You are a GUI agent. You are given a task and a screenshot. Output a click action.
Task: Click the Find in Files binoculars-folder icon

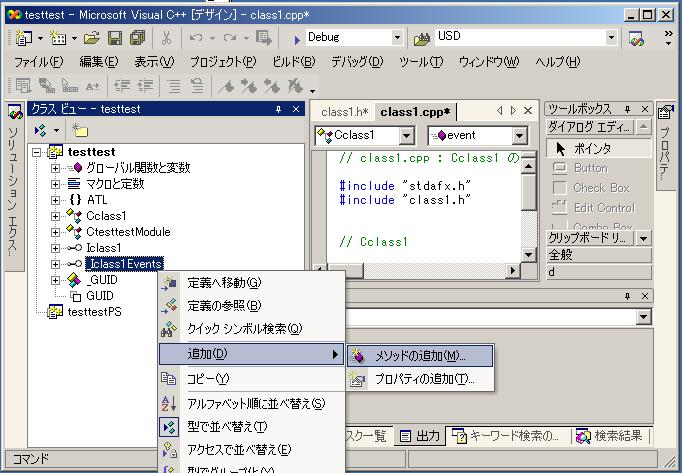click(x=421, y=39)
